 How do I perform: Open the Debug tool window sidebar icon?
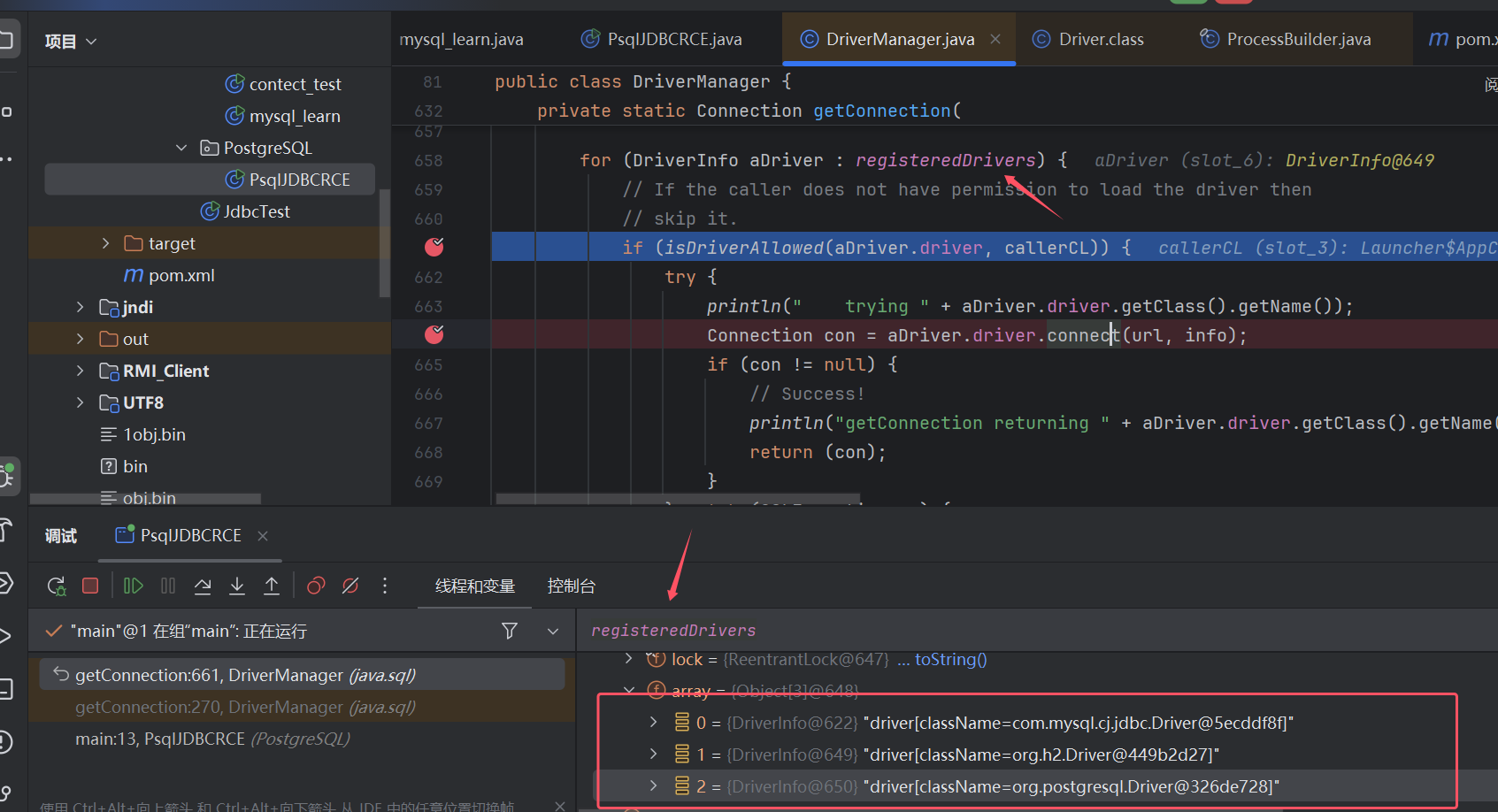click(7, 478)
